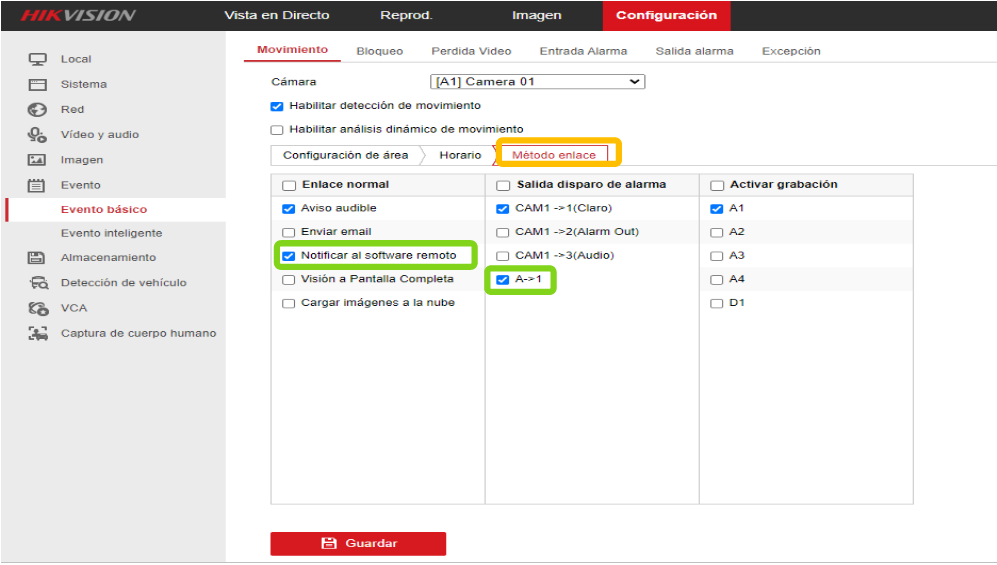Toggle the A2 recording channel checkbox

click(x=717, y=232)
